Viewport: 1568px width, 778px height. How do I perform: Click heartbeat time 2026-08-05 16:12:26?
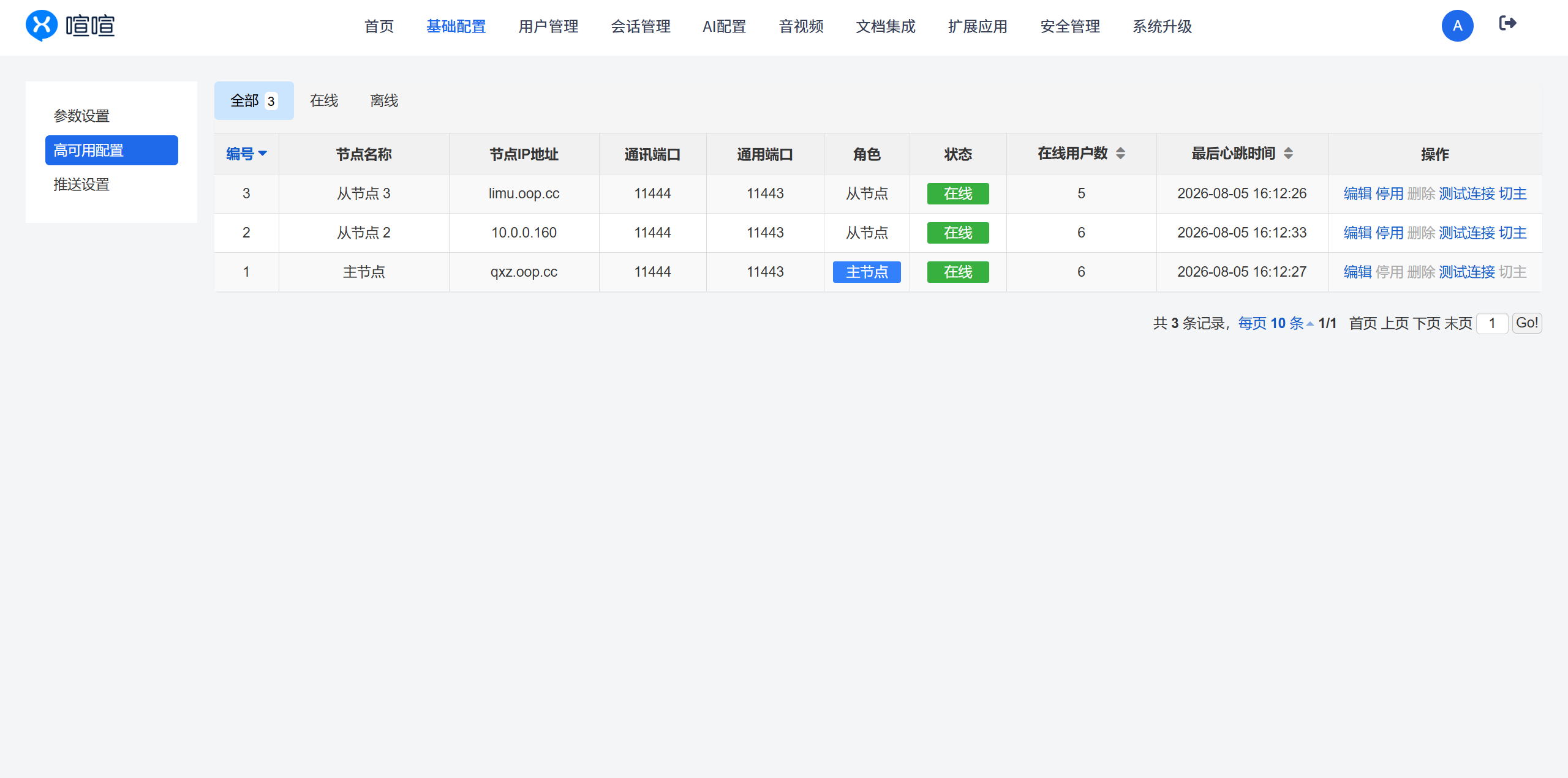point(1242,193)
